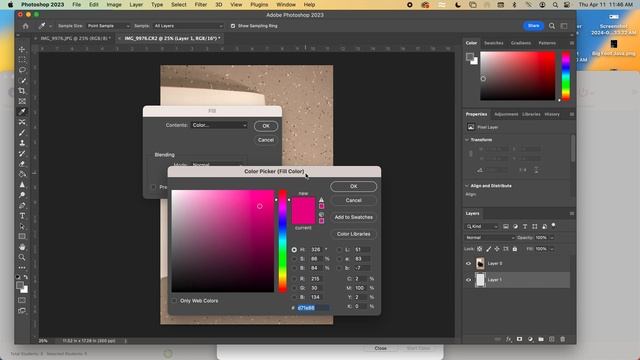Click OK in the Fill dialog

pyautogui.click(x=266, y=126)
